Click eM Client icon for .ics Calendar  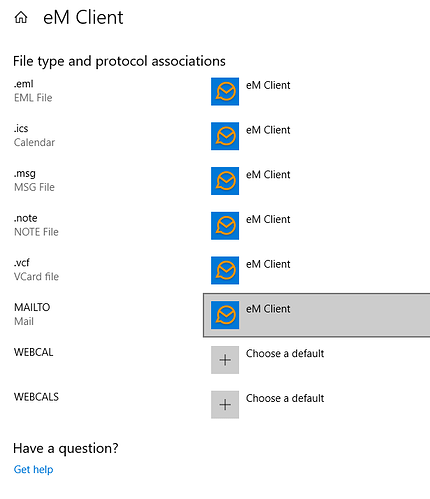tap(225, 136)
